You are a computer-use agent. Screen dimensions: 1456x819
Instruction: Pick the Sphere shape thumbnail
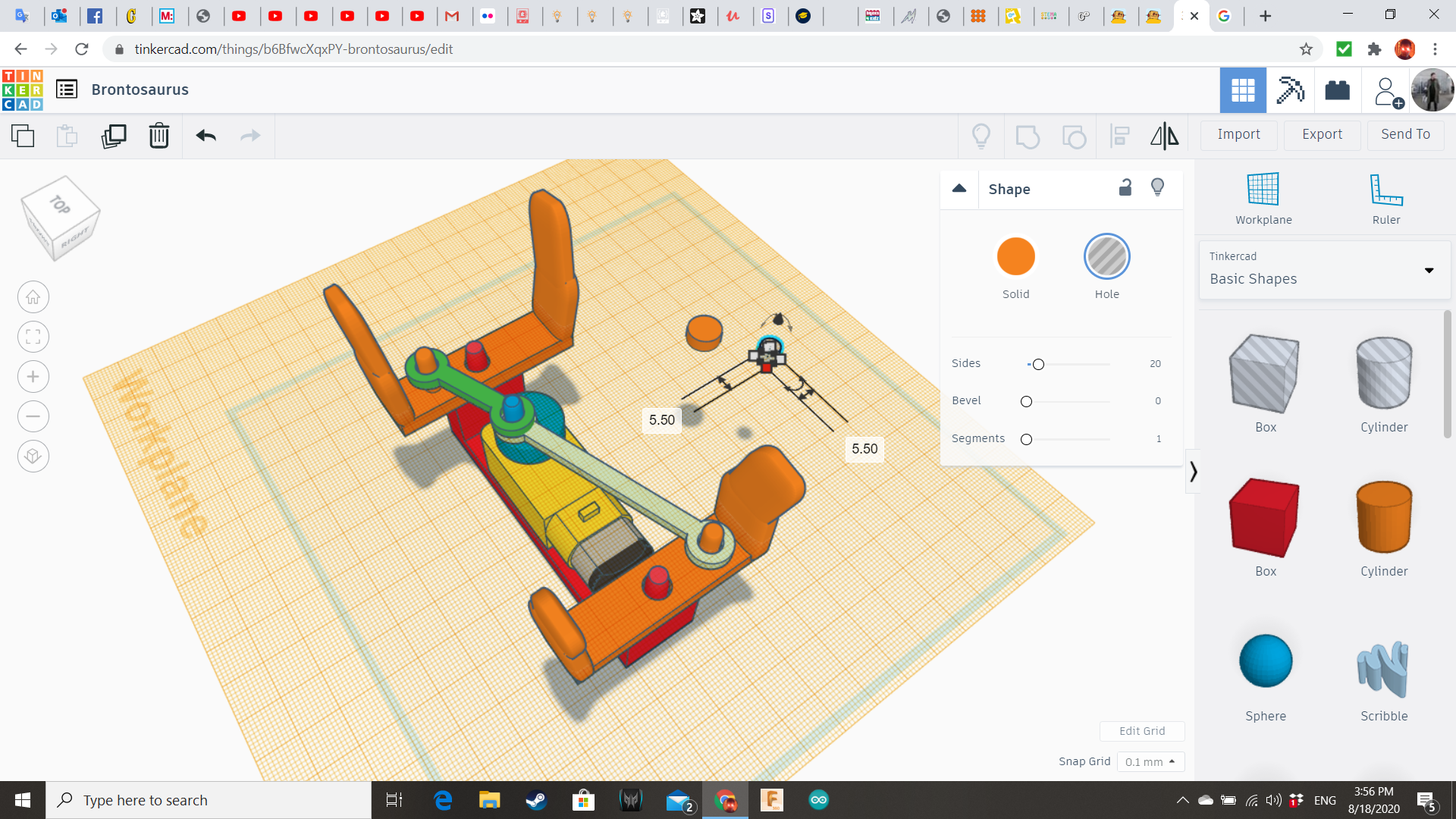tap(1265, 661)
